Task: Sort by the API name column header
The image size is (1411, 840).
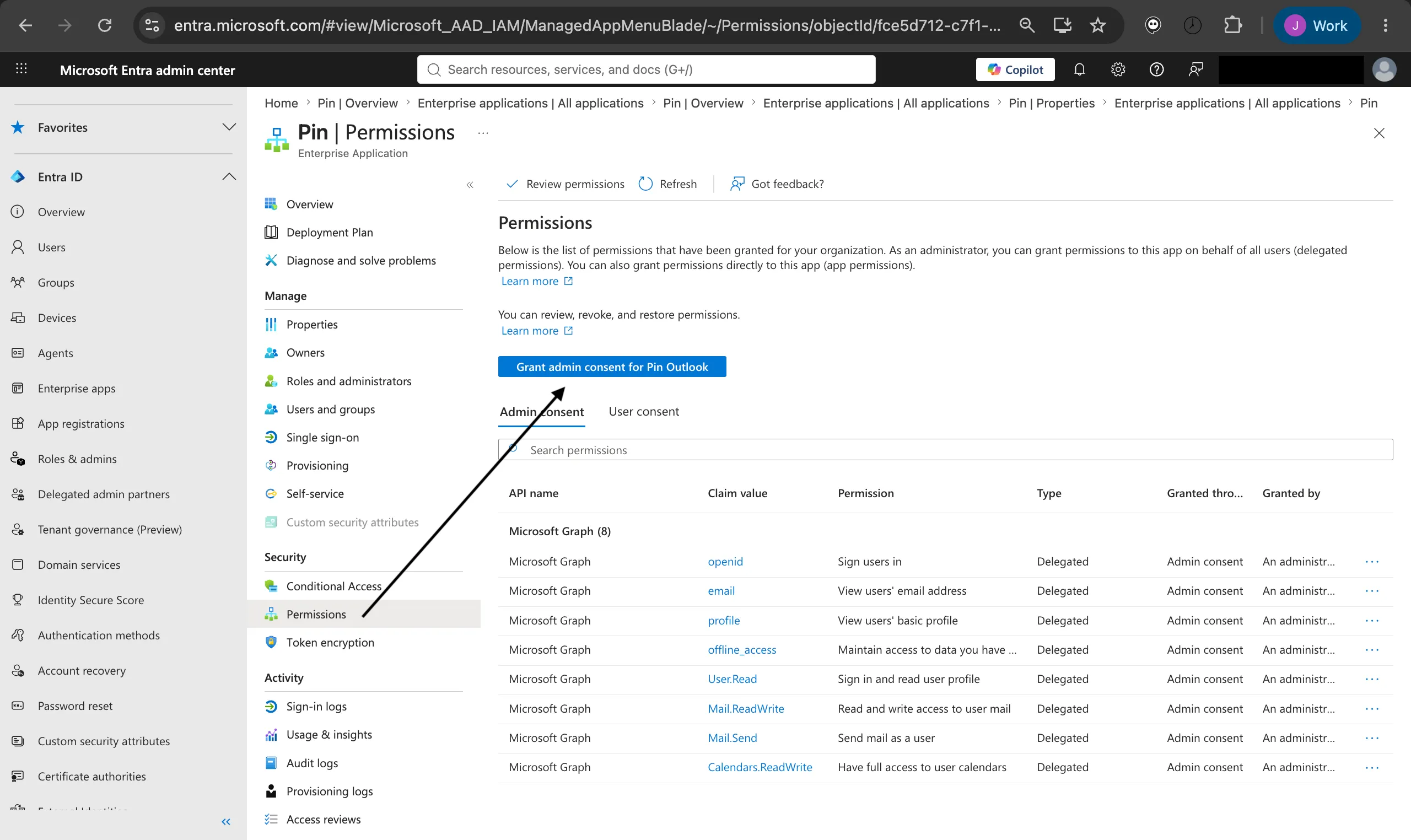Action: (533, 494)
